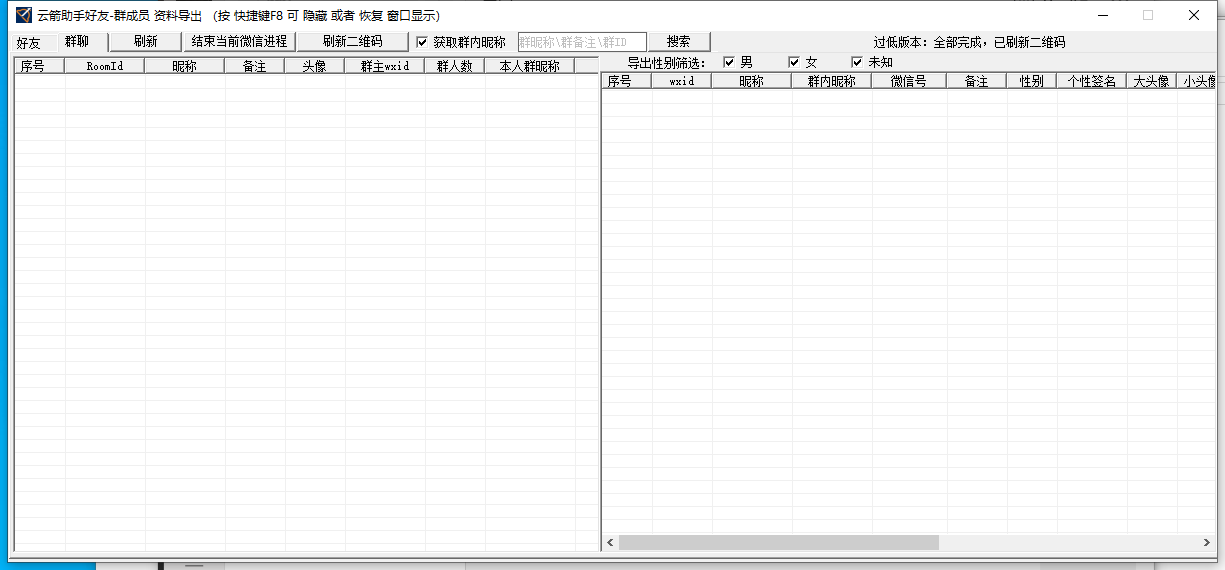Screen dimensions: 1225x570
Task: Click 刷新二维码 button
Action: click(352, 42)
